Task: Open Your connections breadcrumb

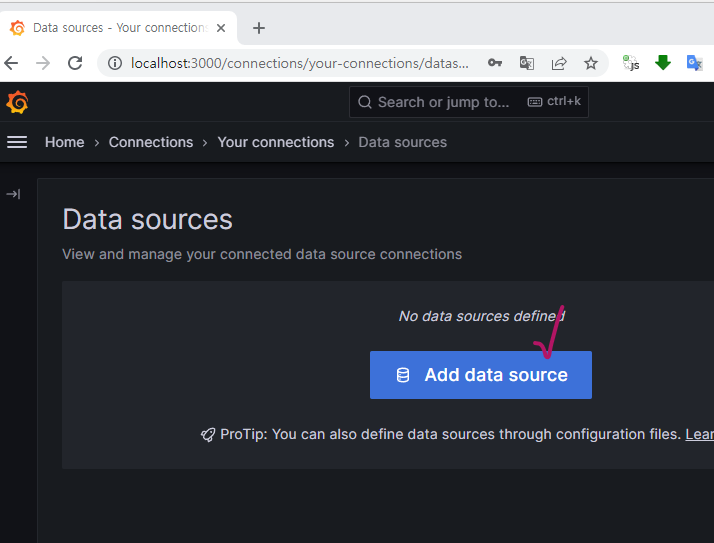Action: 276,142
